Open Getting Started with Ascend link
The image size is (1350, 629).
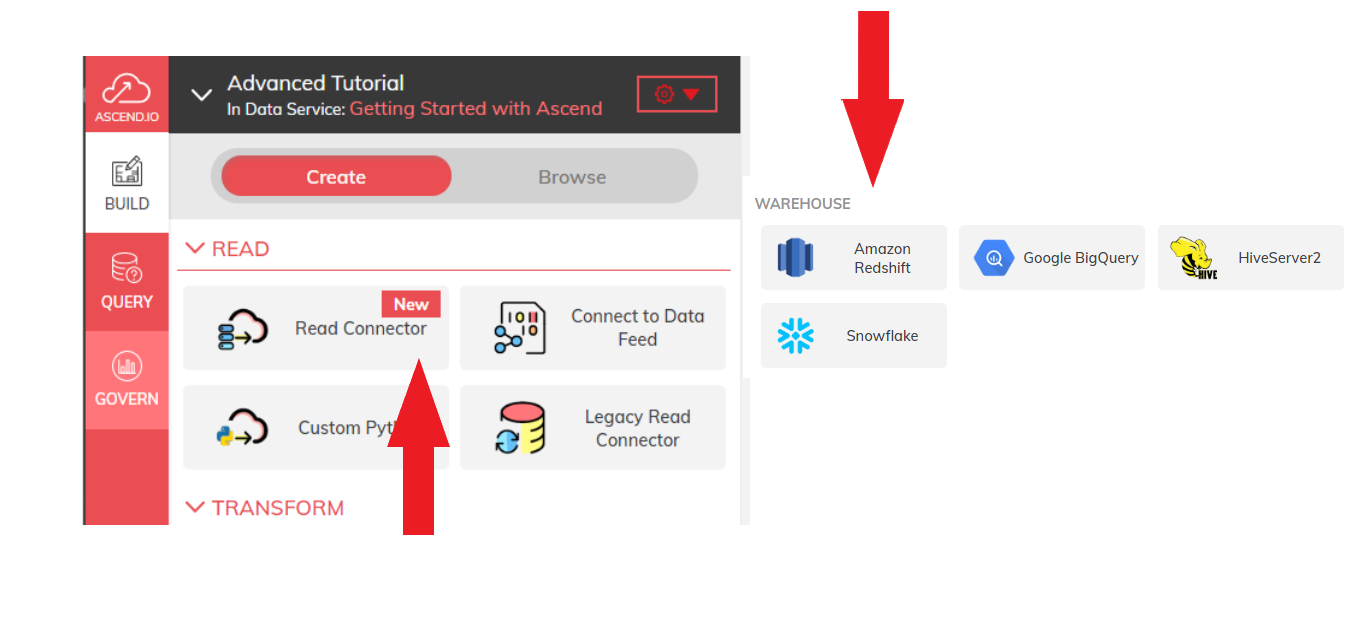[x=476, y=108]
